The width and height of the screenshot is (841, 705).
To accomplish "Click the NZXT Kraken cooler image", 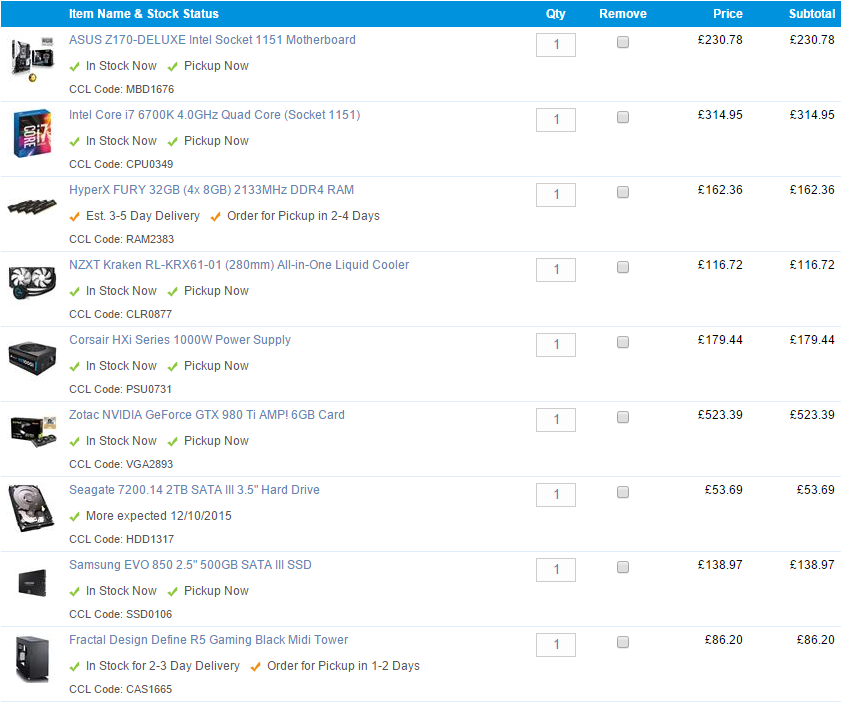I will 33,282.
